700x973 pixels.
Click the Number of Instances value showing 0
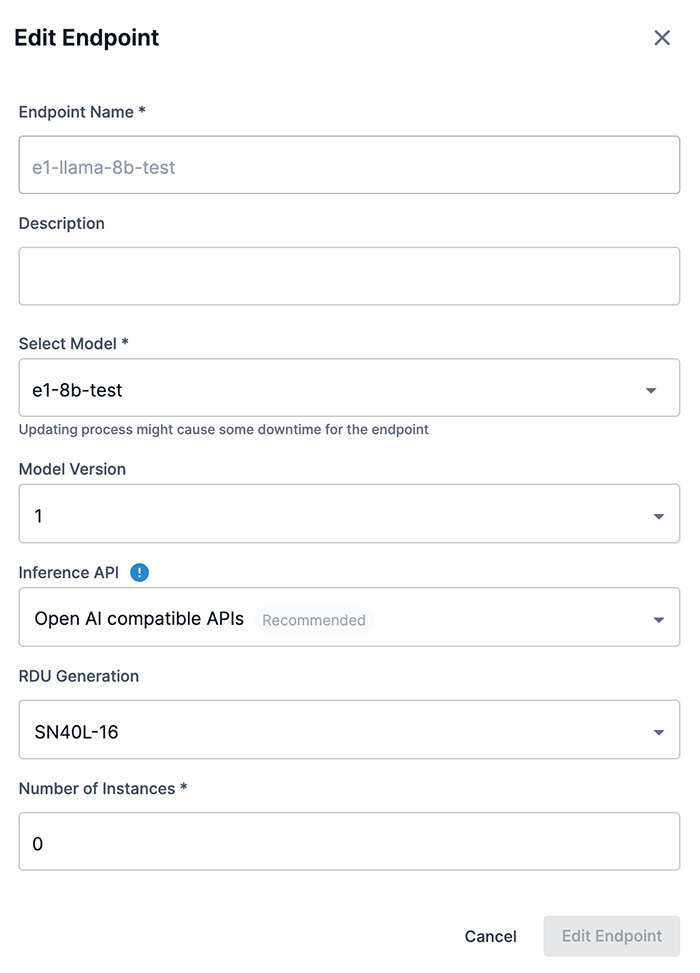pyautogui.click(x=38, y=843)
